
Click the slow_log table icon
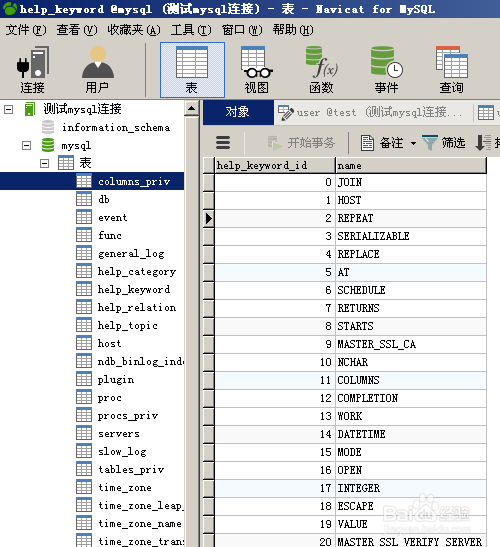(84, 451)
